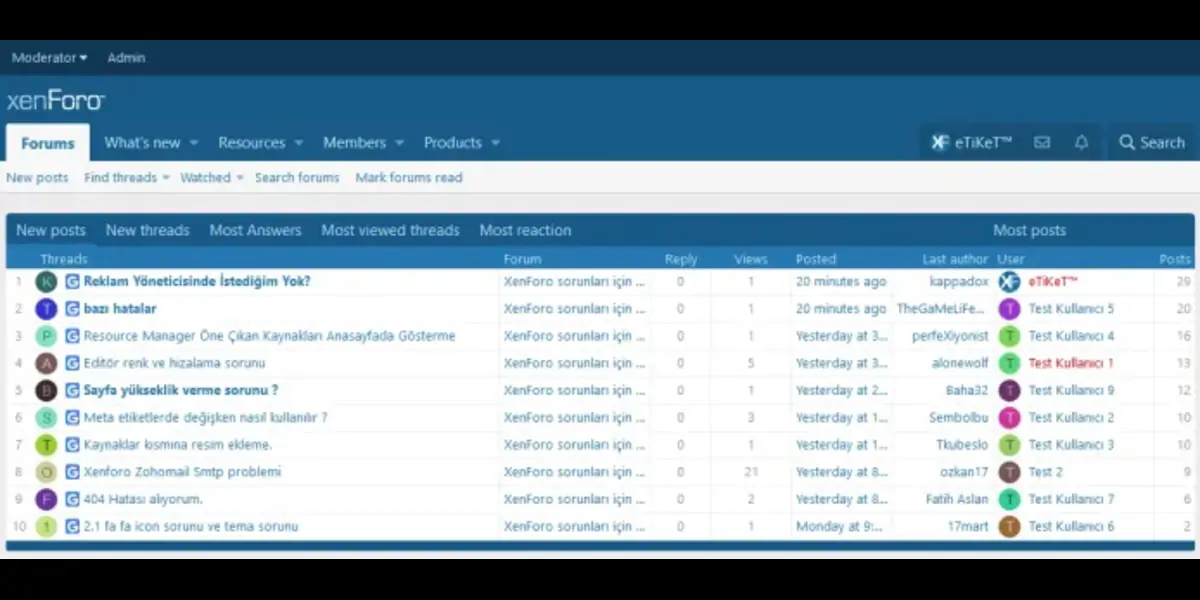Switch to New threads tab
The image size is (1200, 600).
click(148, 231)
